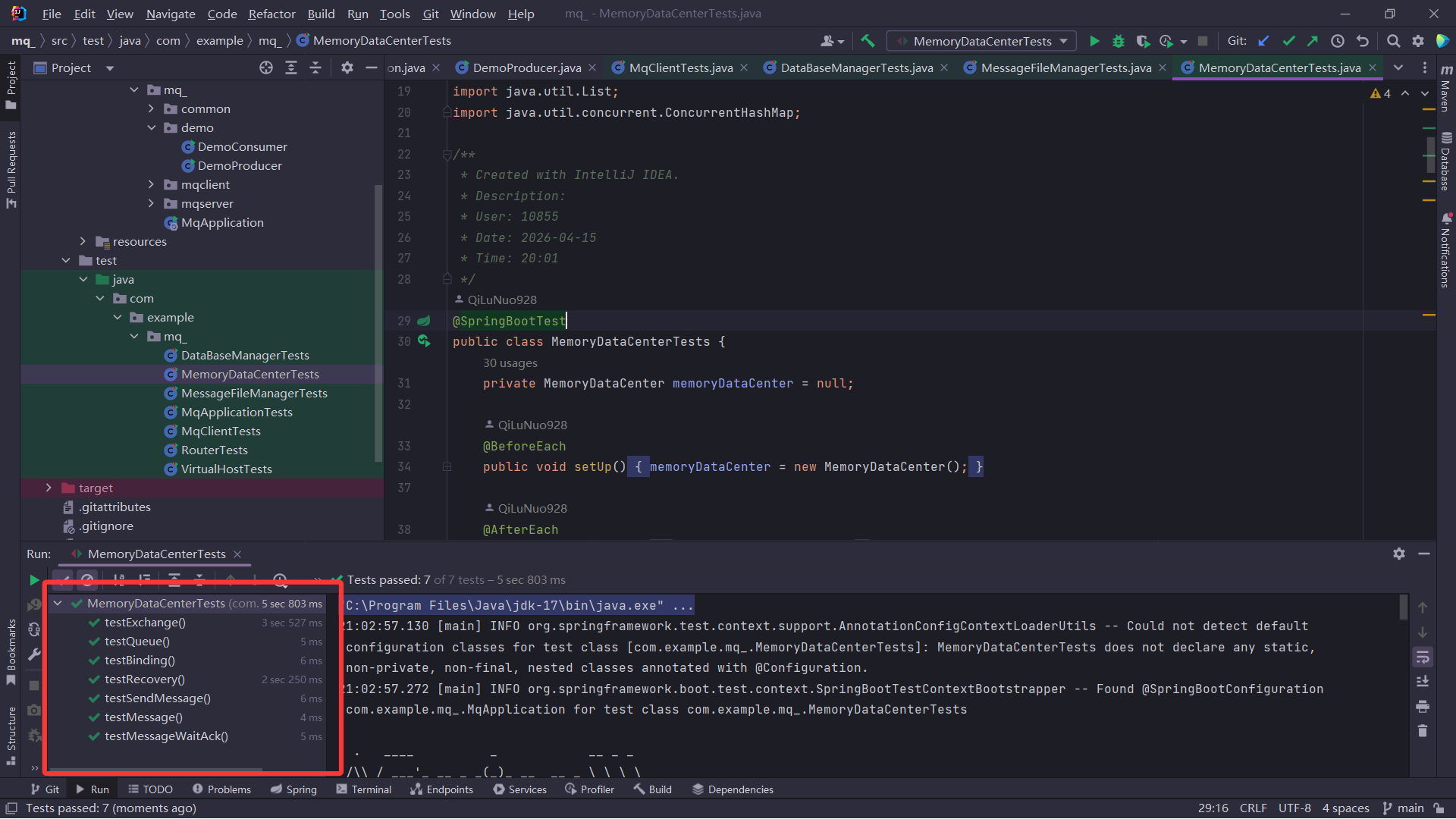The height and width of the screenshot is (819, 1456).
Task: Open the Terminal tool window
Action: click(x=364, y=789)
